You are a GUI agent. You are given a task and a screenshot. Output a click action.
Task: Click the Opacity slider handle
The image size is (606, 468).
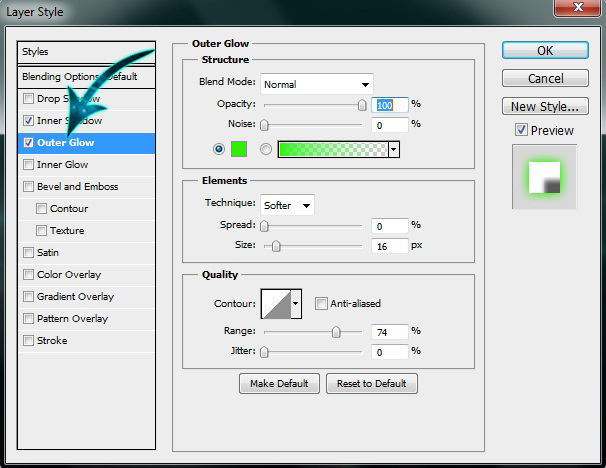tap(361, 104)
